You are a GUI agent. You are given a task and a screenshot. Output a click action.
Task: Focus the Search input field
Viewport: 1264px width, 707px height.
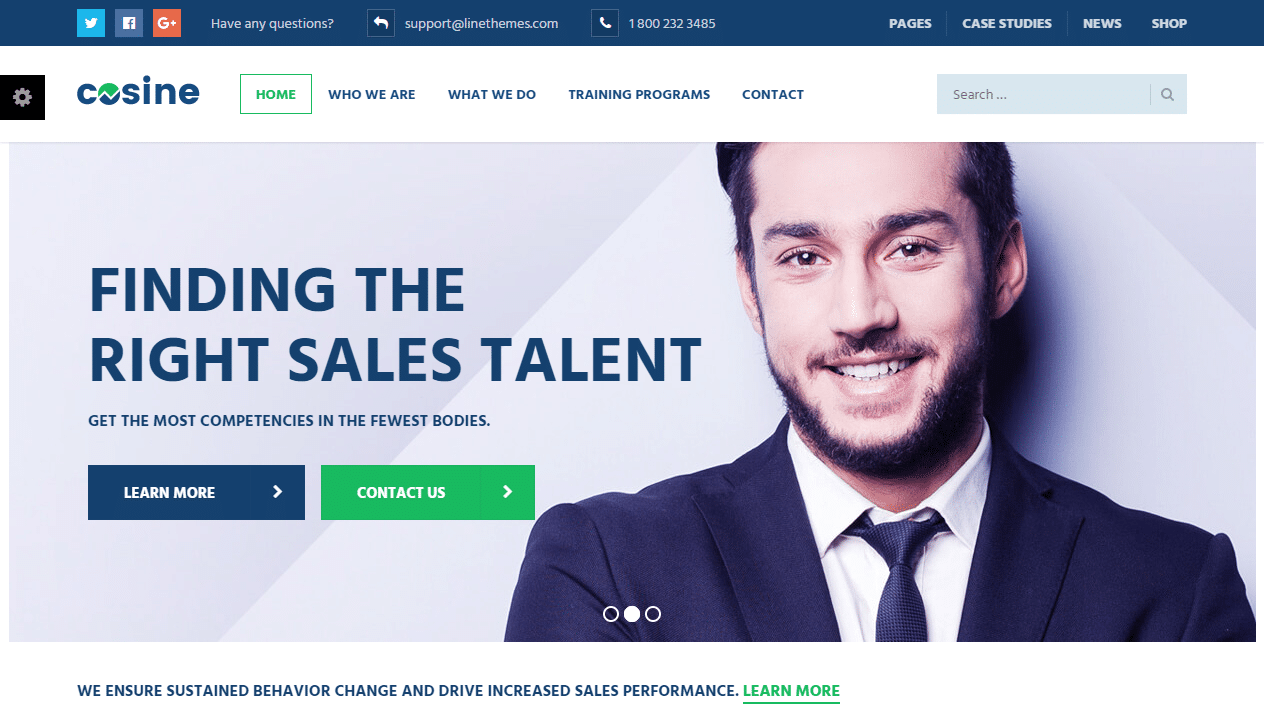[1044, 94]
